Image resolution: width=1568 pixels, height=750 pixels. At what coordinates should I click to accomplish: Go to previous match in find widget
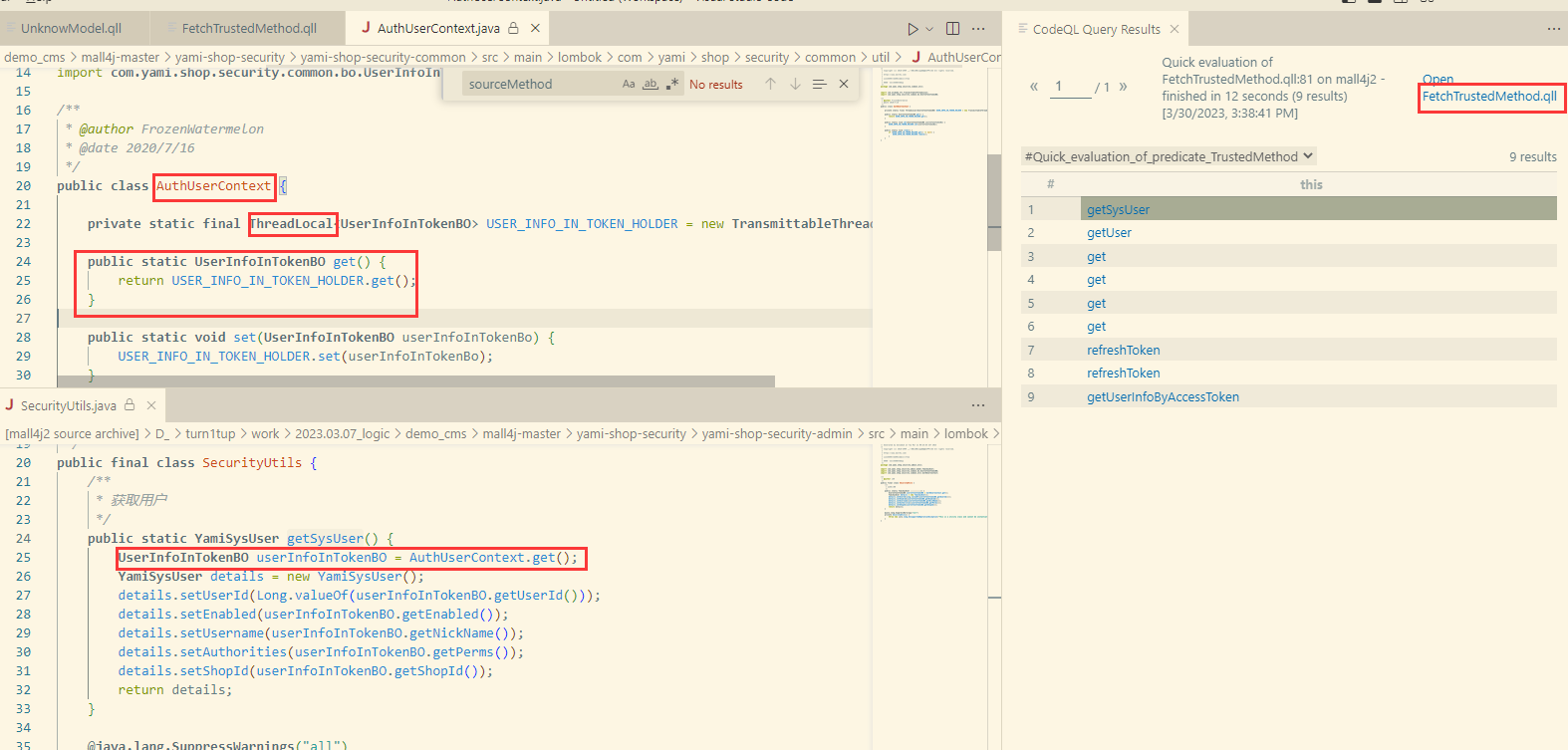[770, 85]
